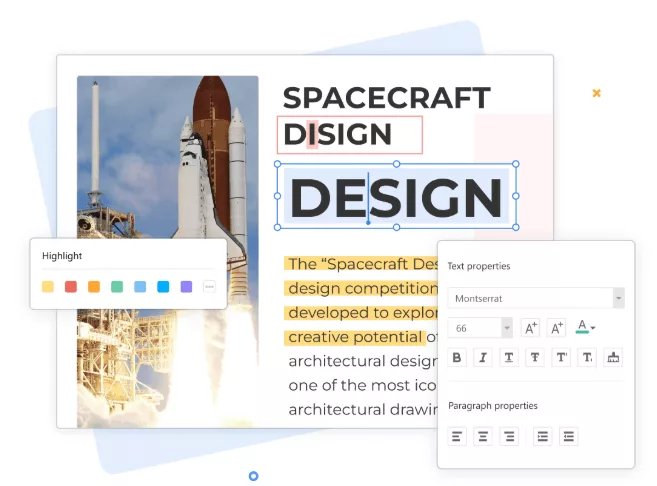Align paragraph to the left

(458, 436)
